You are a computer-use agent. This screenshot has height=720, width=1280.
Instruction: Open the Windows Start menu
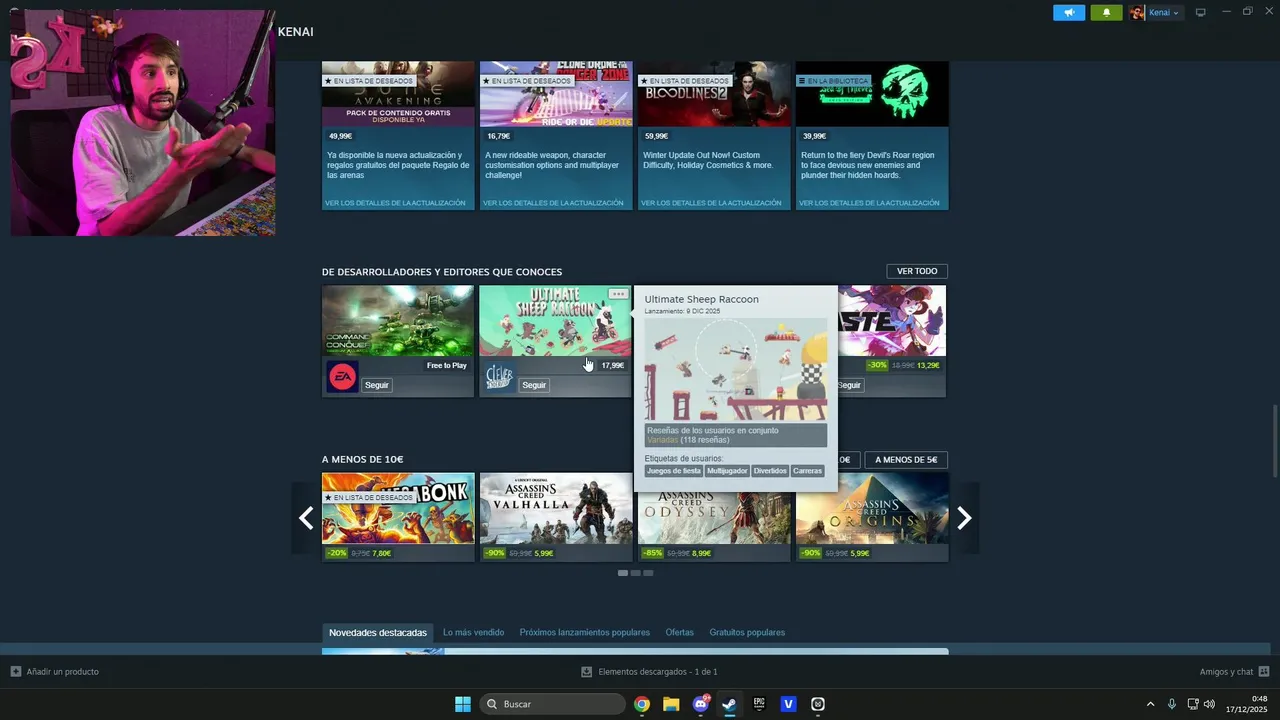pyautogui.click(x=463, y=704)
